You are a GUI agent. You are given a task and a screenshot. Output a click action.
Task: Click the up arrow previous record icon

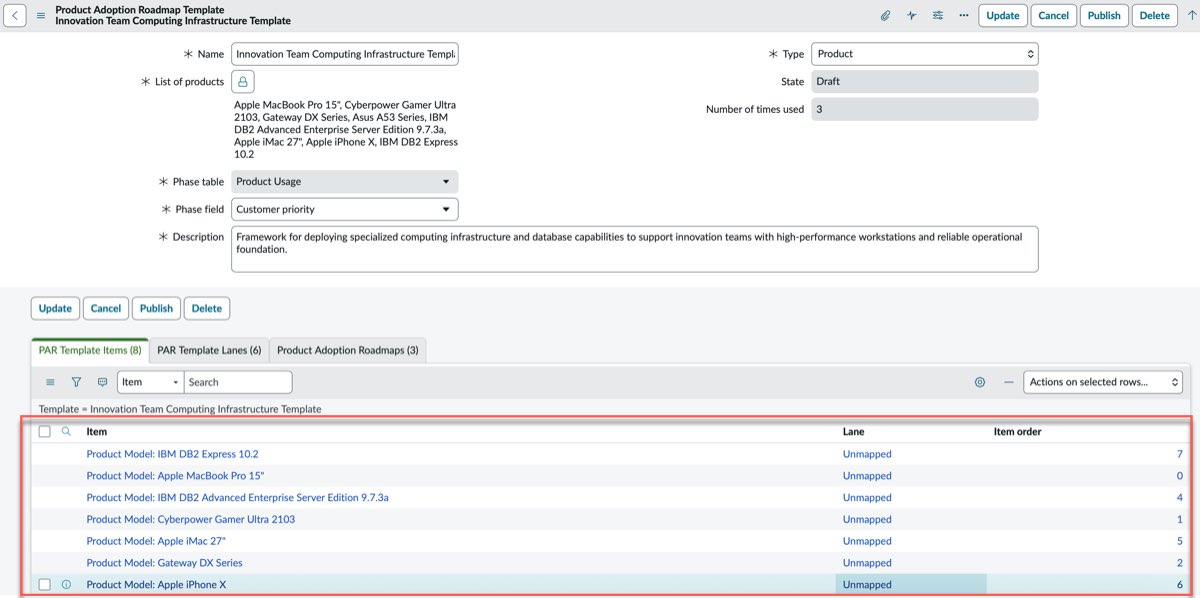(1191, 15)
